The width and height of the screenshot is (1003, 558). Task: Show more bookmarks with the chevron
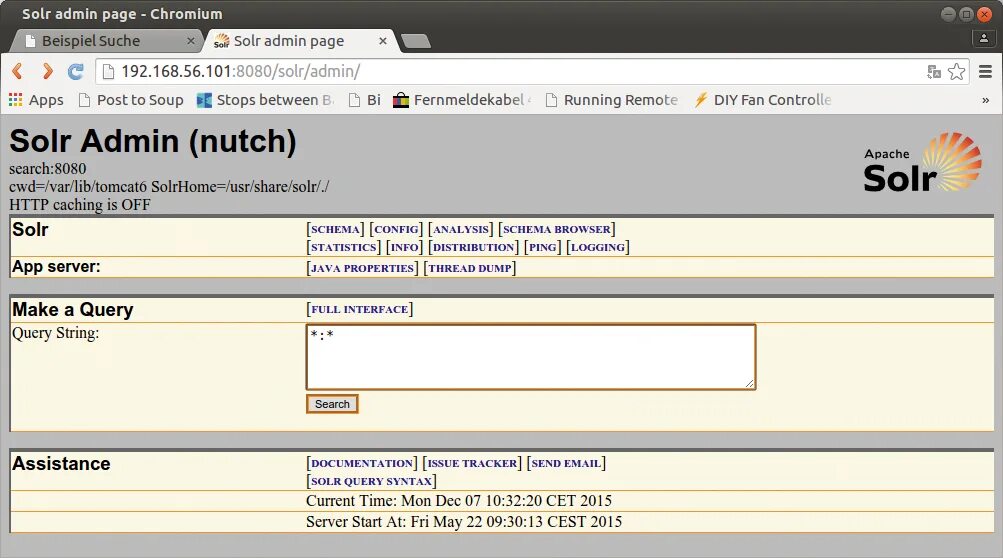985,100
